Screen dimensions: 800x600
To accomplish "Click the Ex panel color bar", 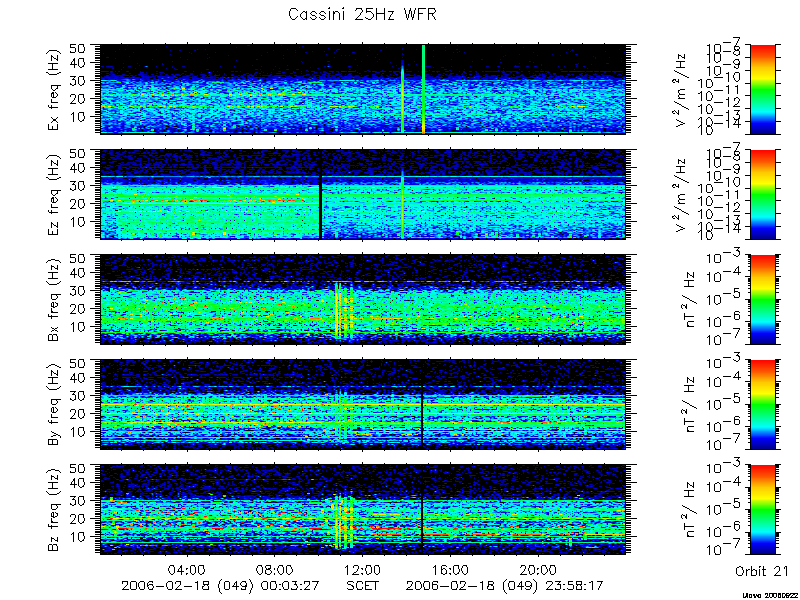I will click(x=763, y=89).
